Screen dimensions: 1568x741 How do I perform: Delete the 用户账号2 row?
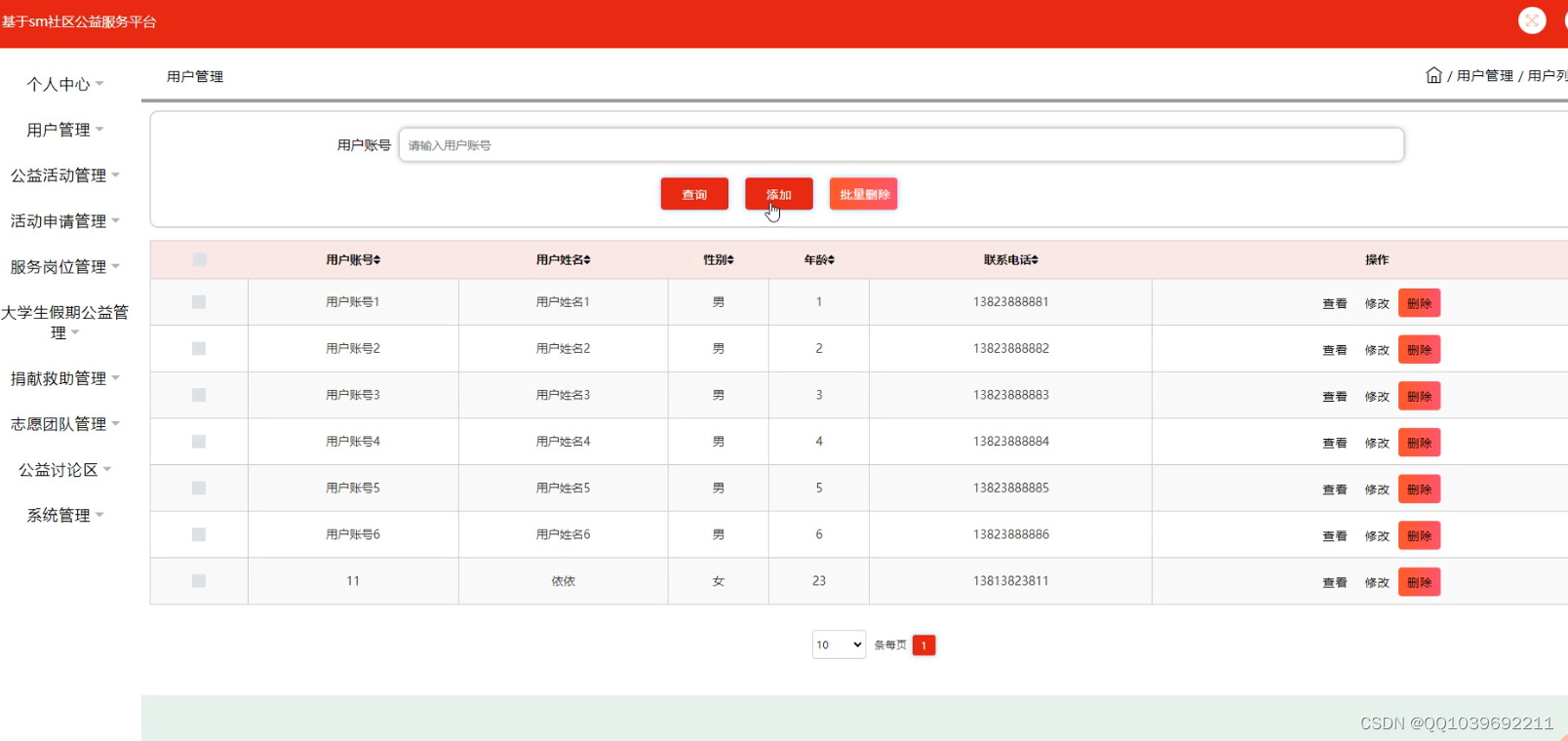pos(1419,350)
